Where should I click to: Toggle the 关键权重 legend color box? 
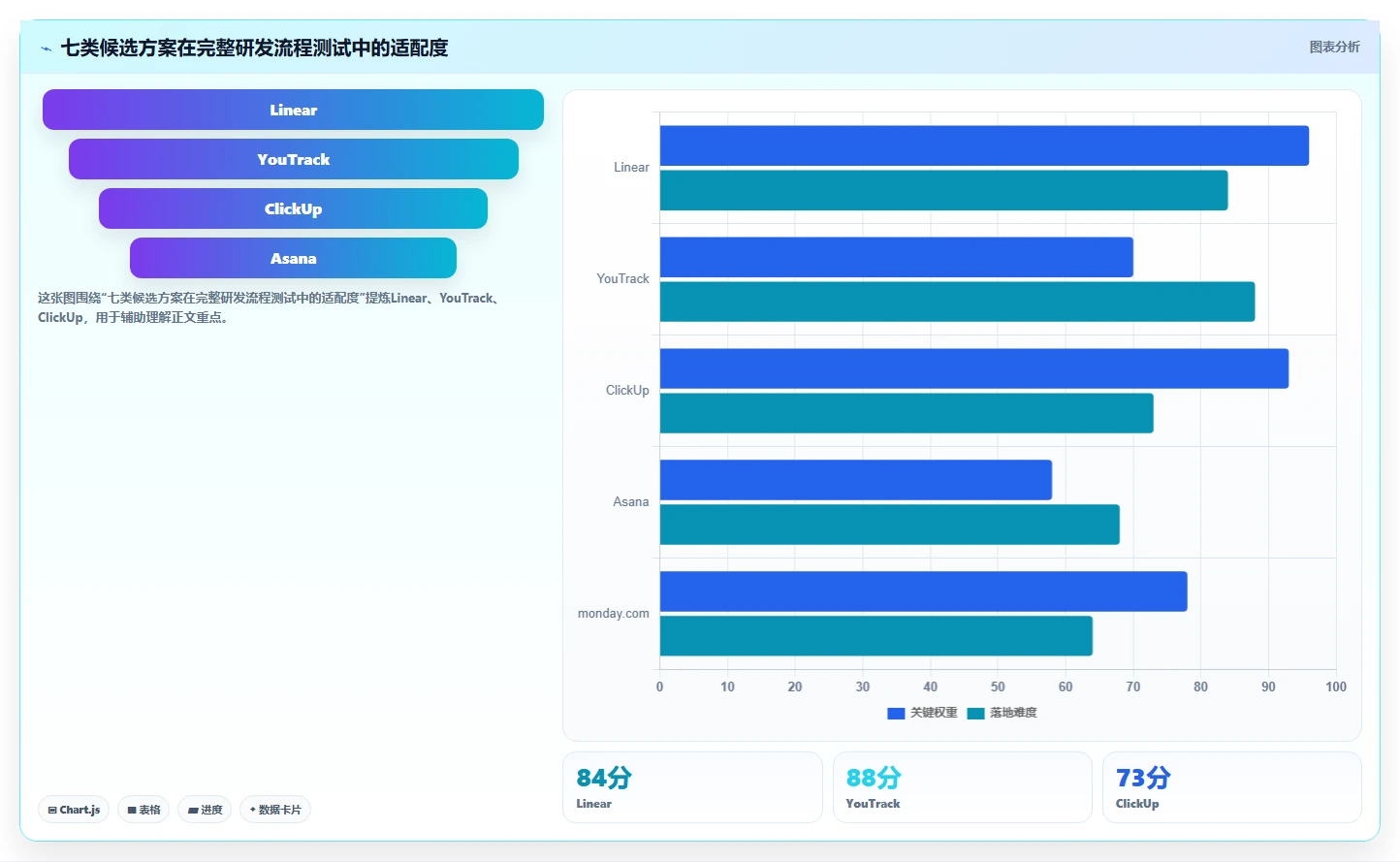click(896, 713)
